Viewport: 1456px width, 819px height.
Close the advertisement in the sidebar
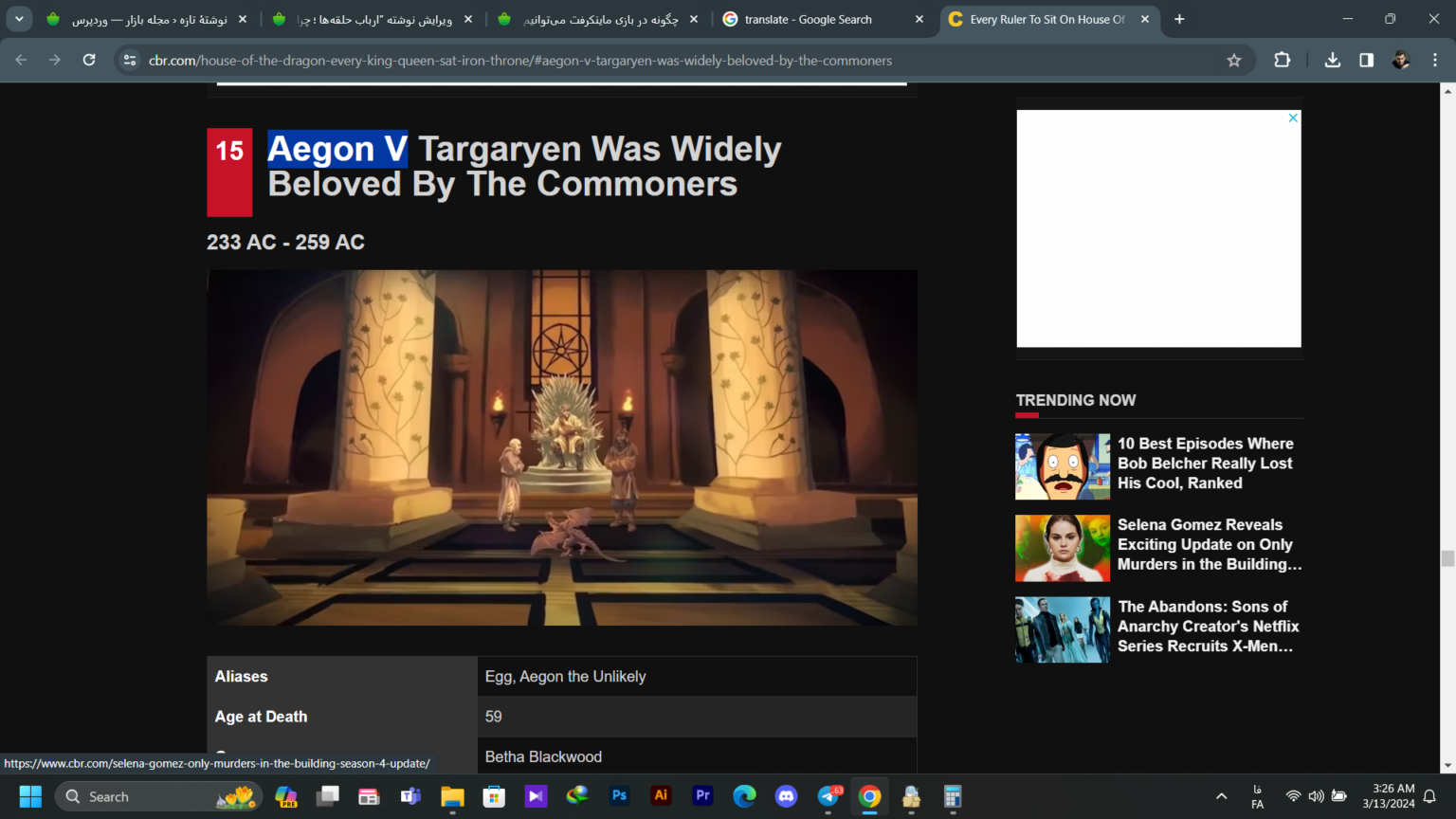coord(1293,118)
